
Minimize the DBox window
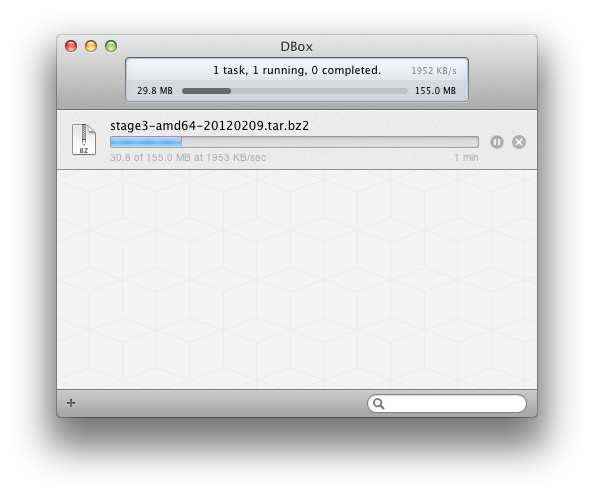[91, 46]
